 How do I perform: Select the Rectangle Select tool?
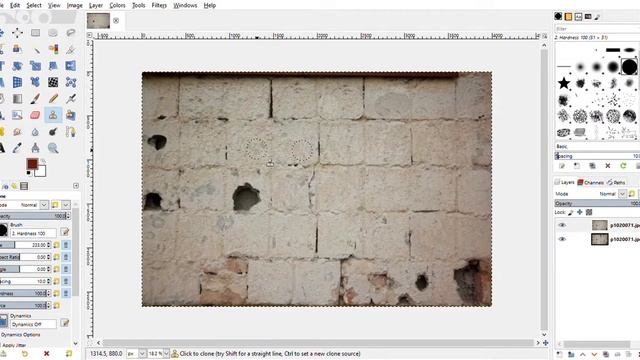click(36, 33)
